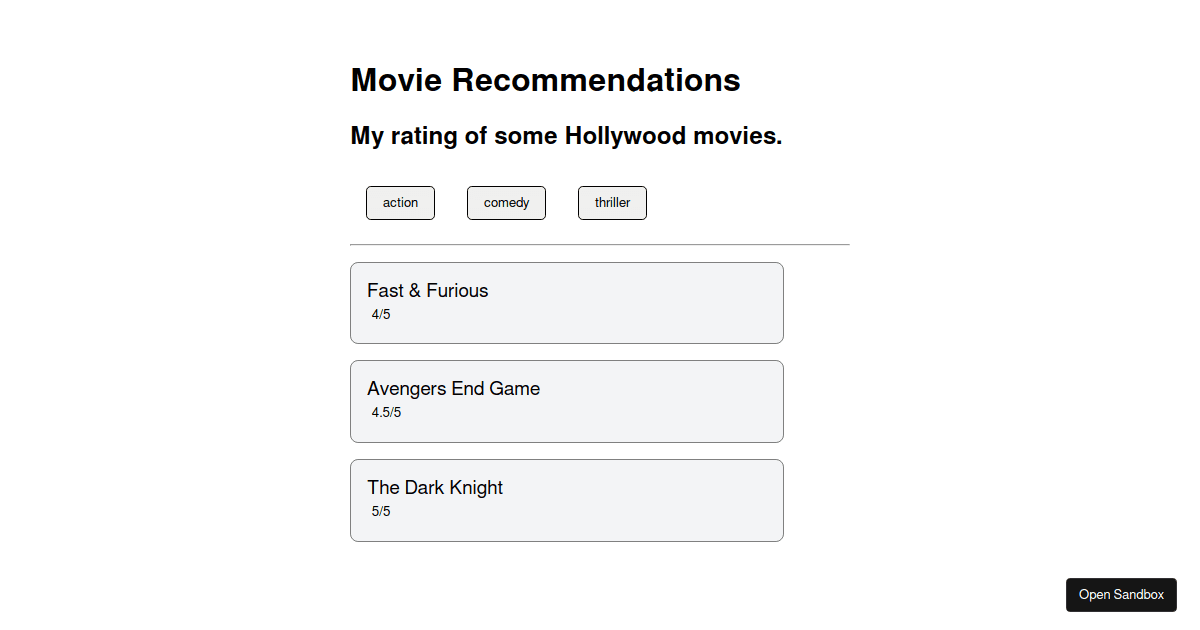1200x630 pixels.
Task: Click the 4.5/5 rating of Avengers End Game
Action: (386, 411)
